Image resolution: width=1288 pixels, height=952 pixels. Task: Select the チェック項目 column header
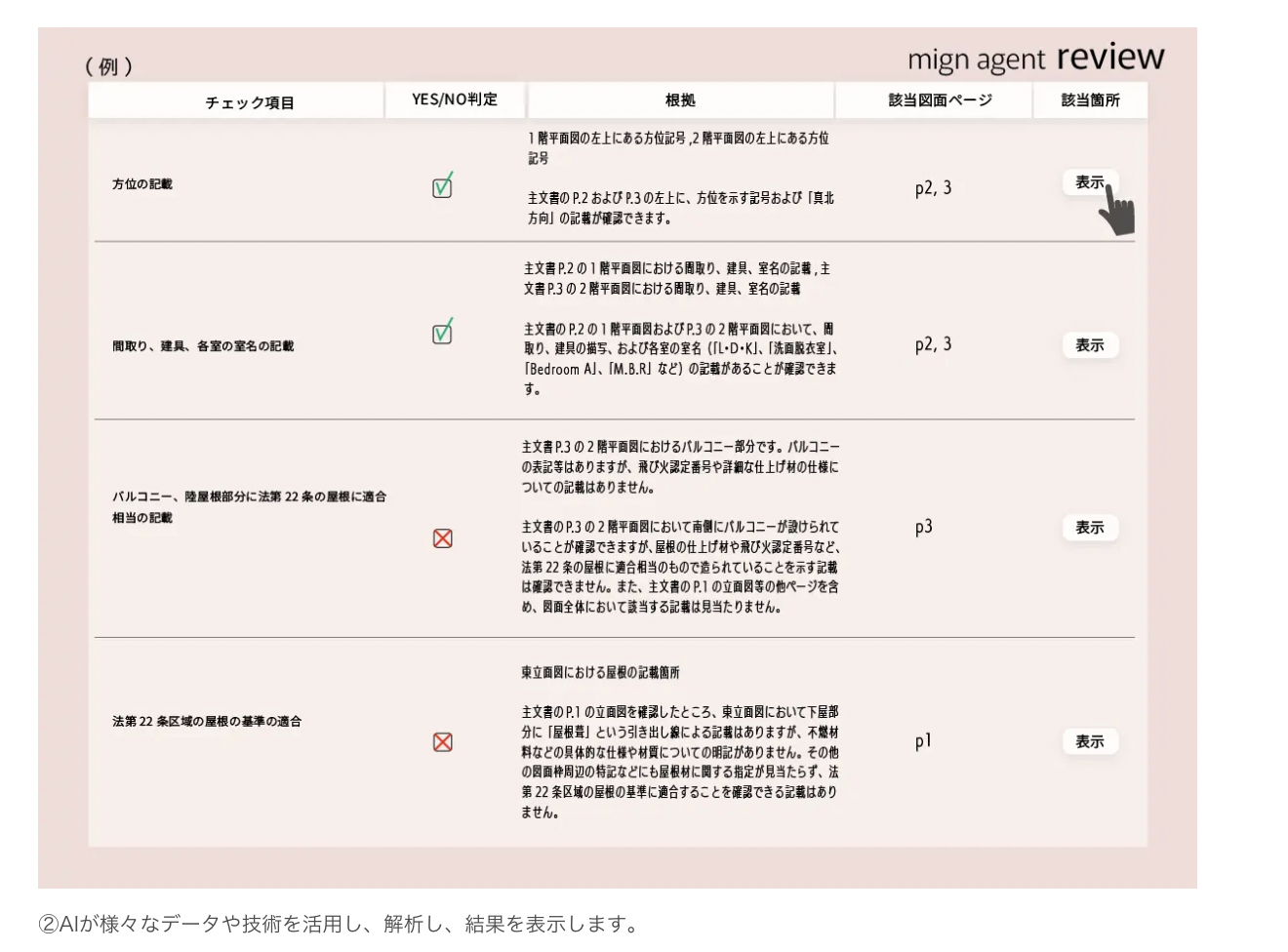250,102
